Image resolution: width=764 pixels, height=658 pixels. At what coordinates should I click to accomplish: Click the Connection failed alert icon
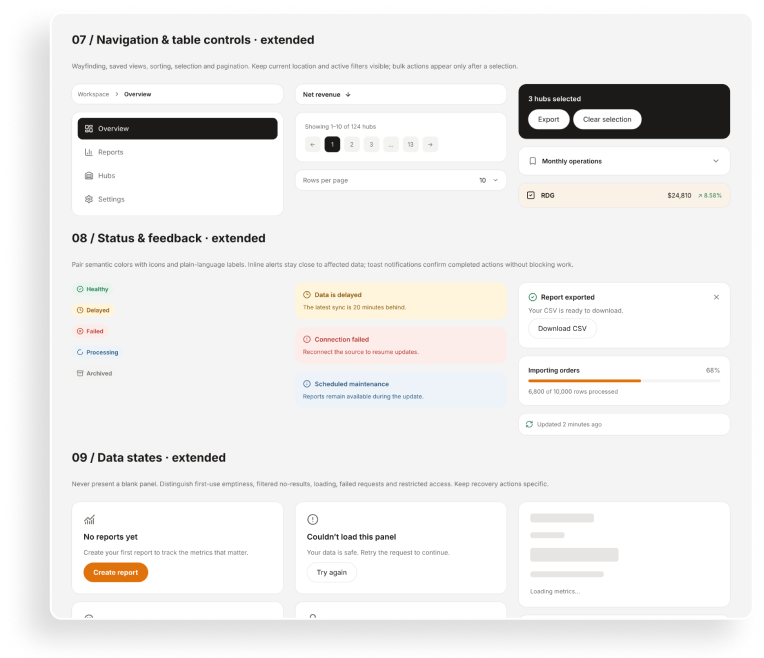pyautogui.click(x=307, y=339)
